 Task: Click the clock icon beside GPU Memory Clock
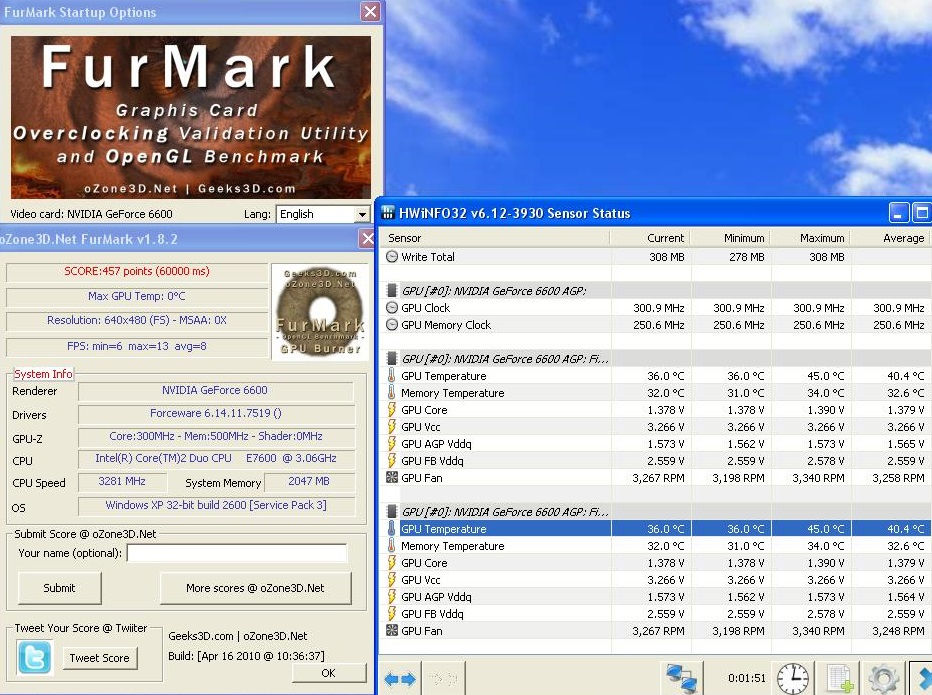pos(392,325)
